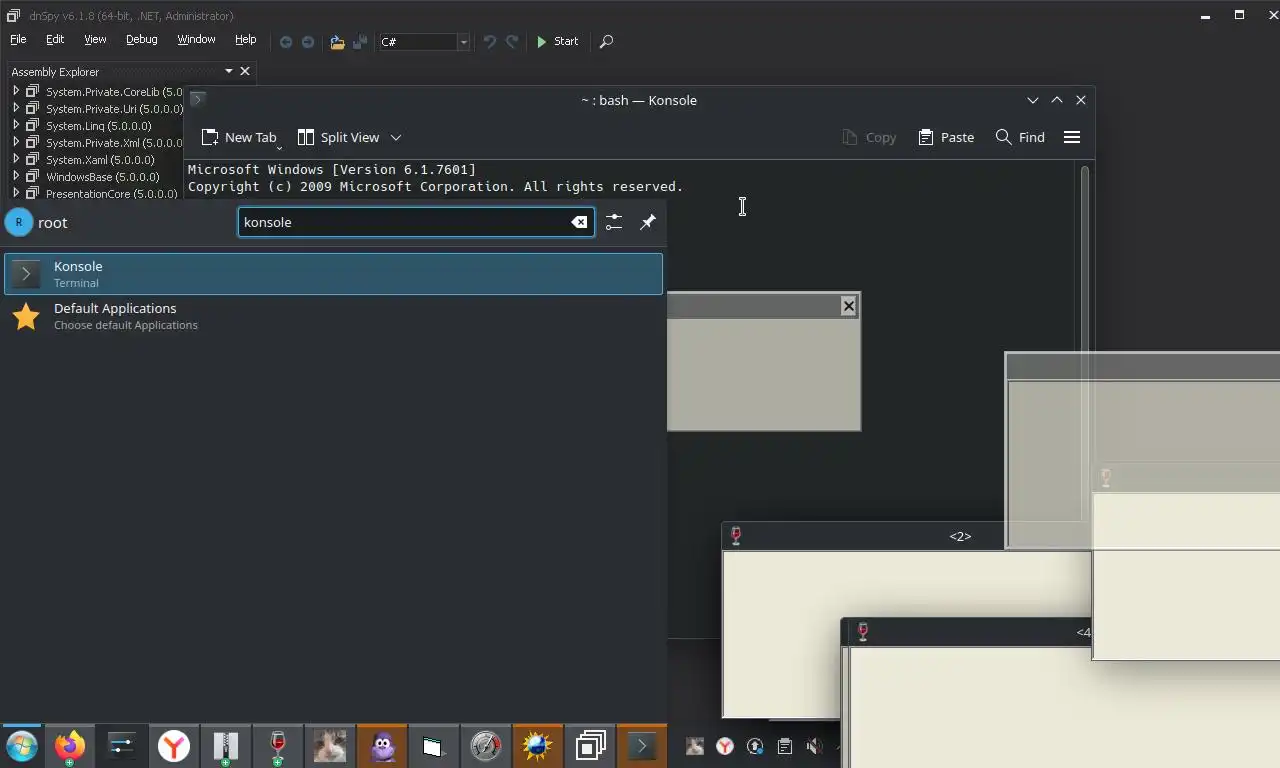Open the Debug menu in dnSpy
Viewport: 1280px width, 768px height.
coord(141,40)
